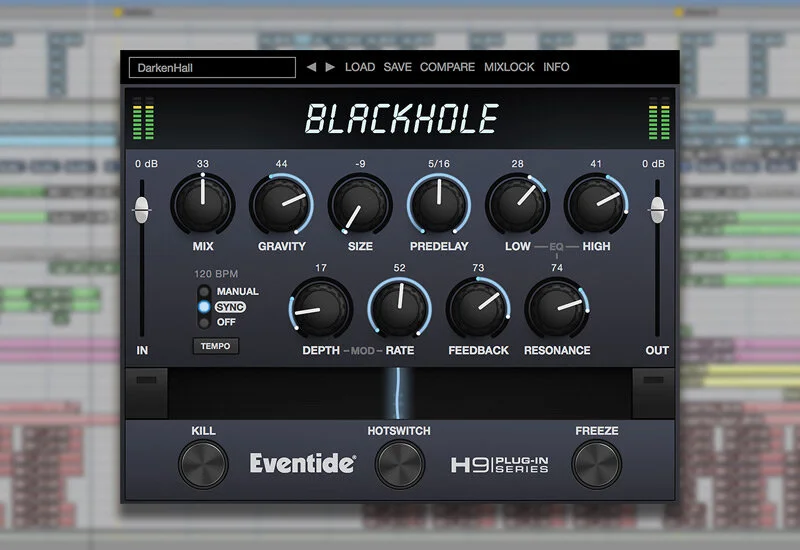Load the previous preset with left arrow
This screenshot has width=800, height=550.
coord(311,67)
